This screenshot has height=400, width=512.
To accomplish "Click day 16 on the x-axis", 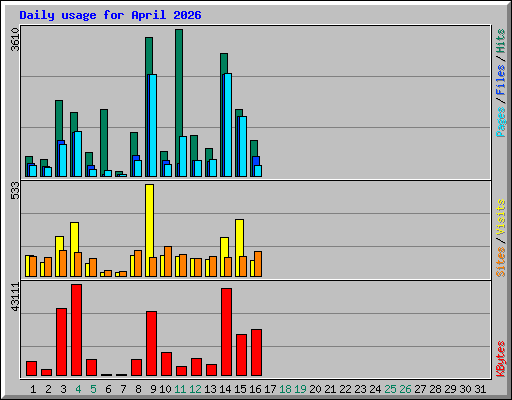I will click(x=255, y=389).
